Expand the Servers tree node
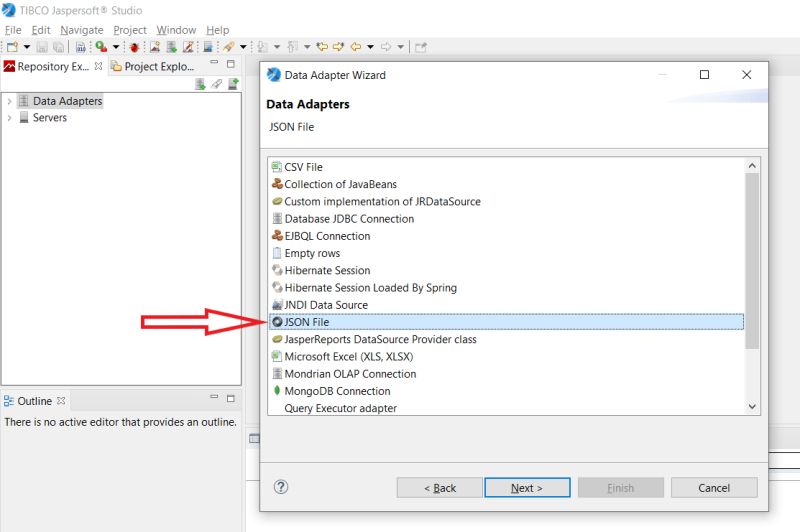Screen dimensions: 800x532 click(x=9, y=118)
